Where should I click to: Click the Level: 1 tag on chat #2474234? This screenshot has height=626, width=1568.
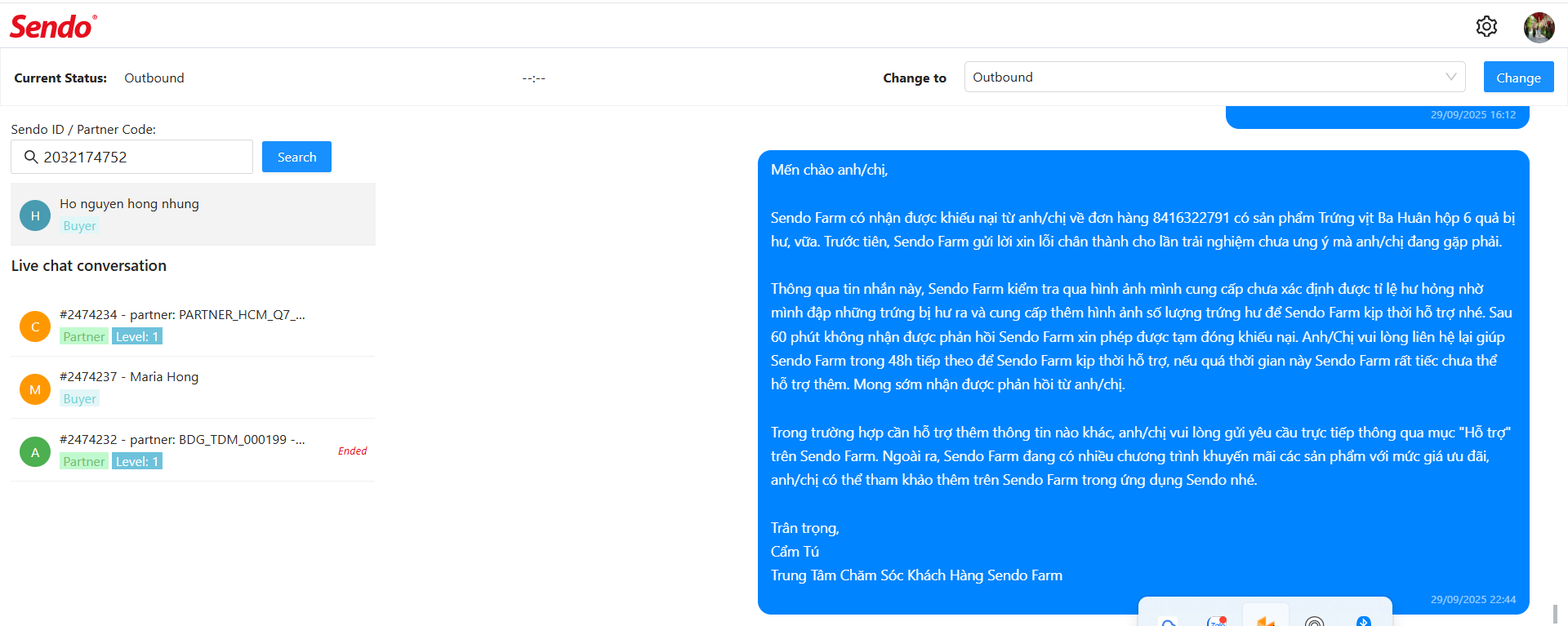pos(137,336)
